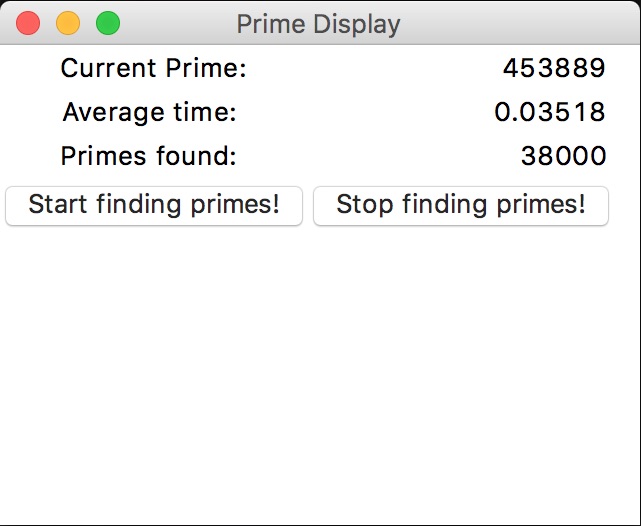
Task: Click the bottom edge of the window
Action: [x=320, y=523]
